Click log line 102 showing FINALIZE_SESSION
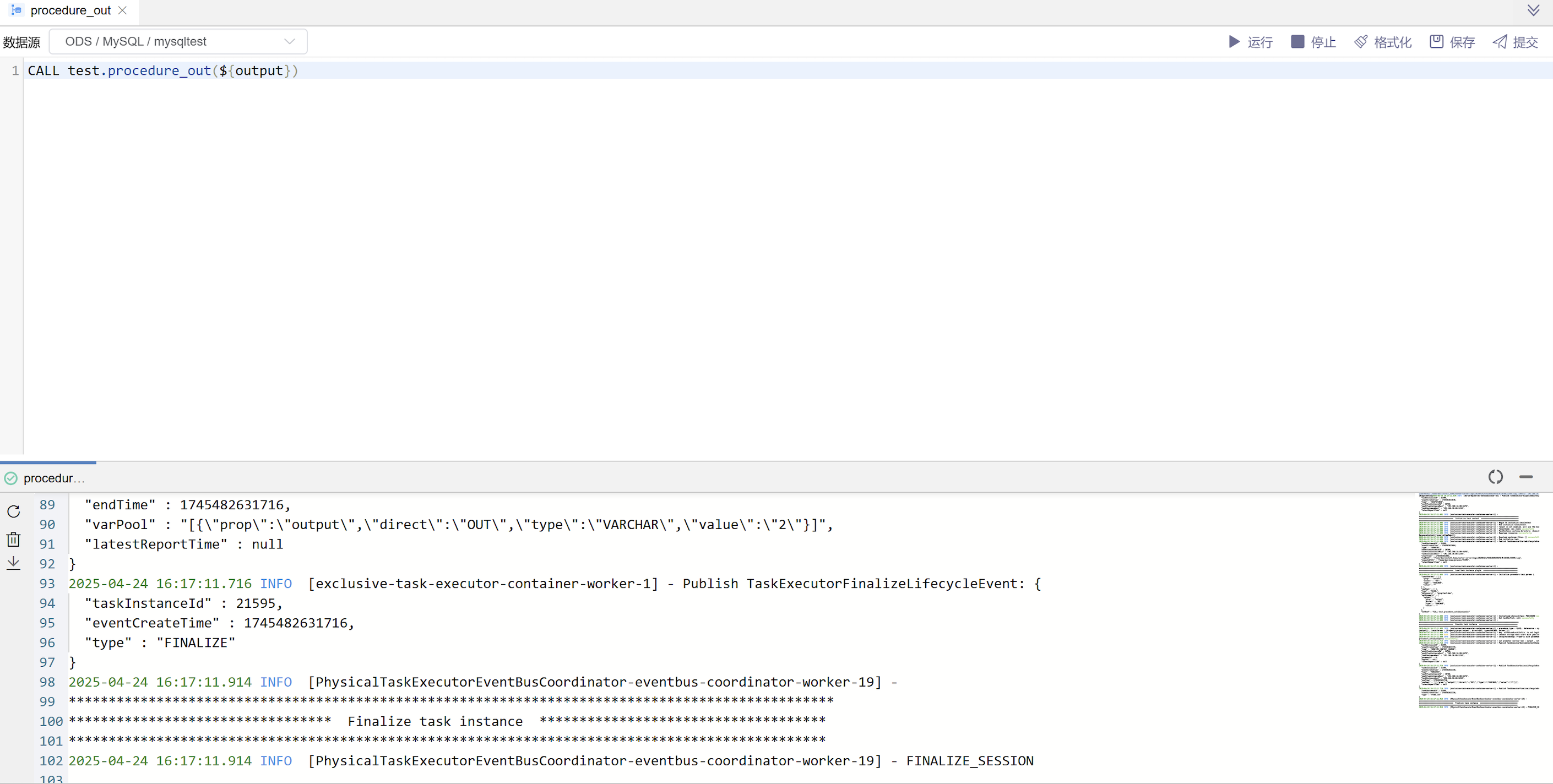 click(x=550, y=761)
